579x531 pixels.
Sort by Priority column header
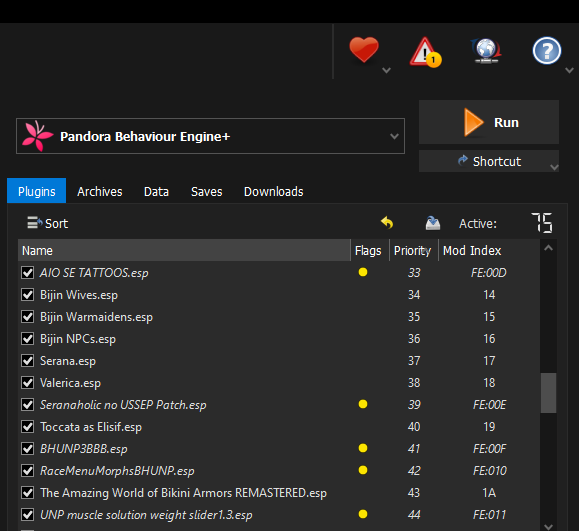414,250
